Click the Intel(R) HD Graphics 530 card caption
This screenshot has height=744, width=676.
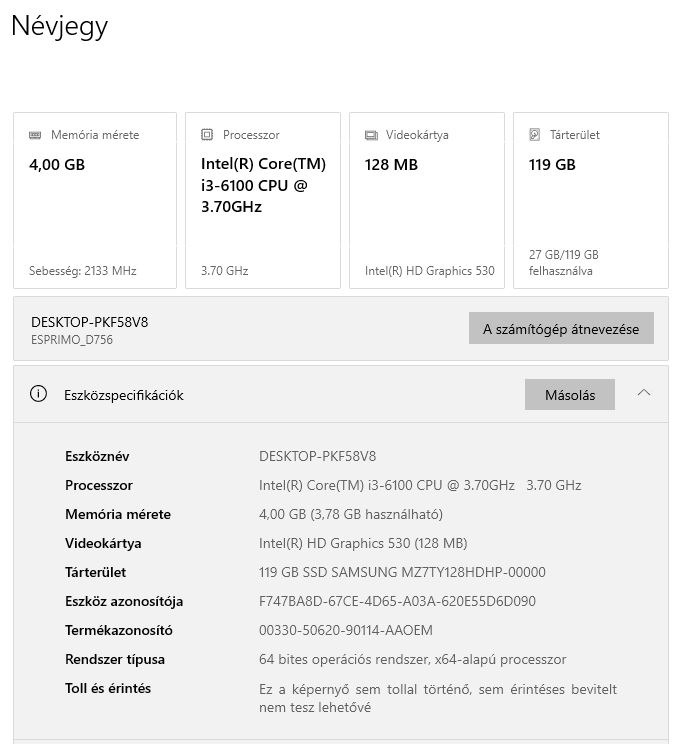tap(429, 271)
